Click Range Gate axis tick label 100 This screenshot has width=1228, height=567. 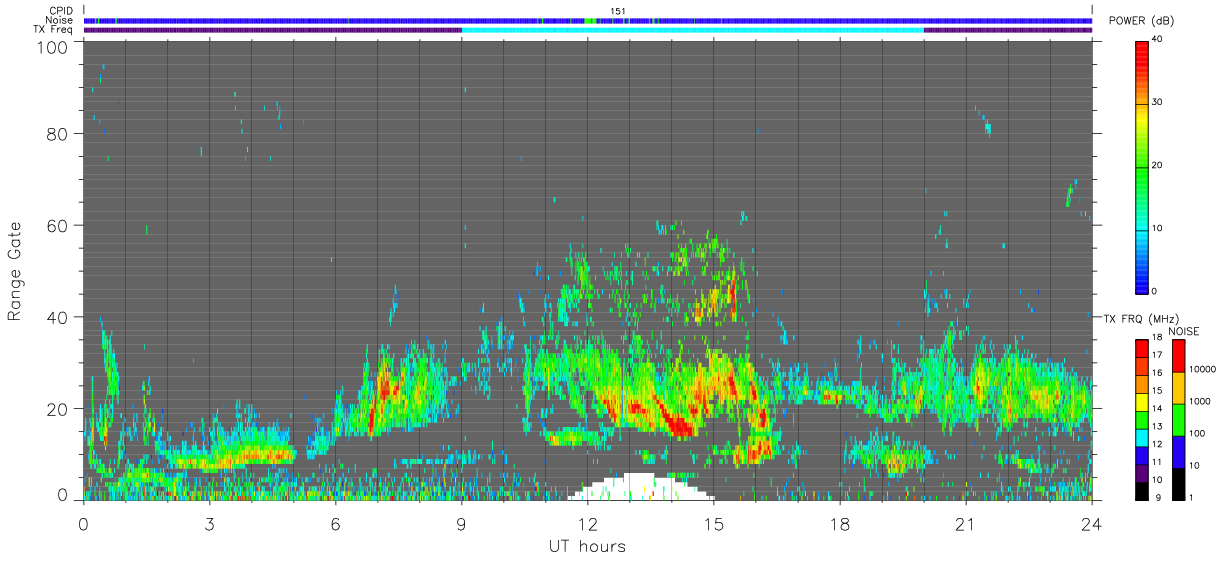click(52, 47)
